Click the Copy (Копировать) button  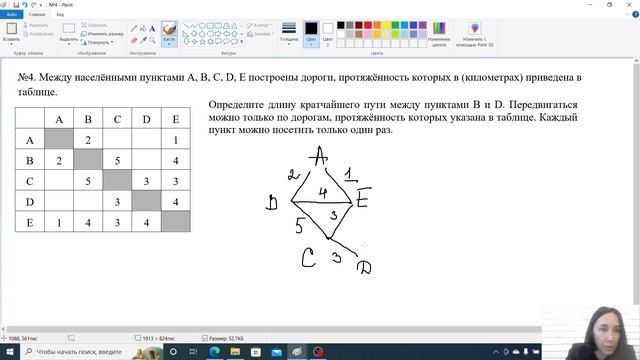38,34
